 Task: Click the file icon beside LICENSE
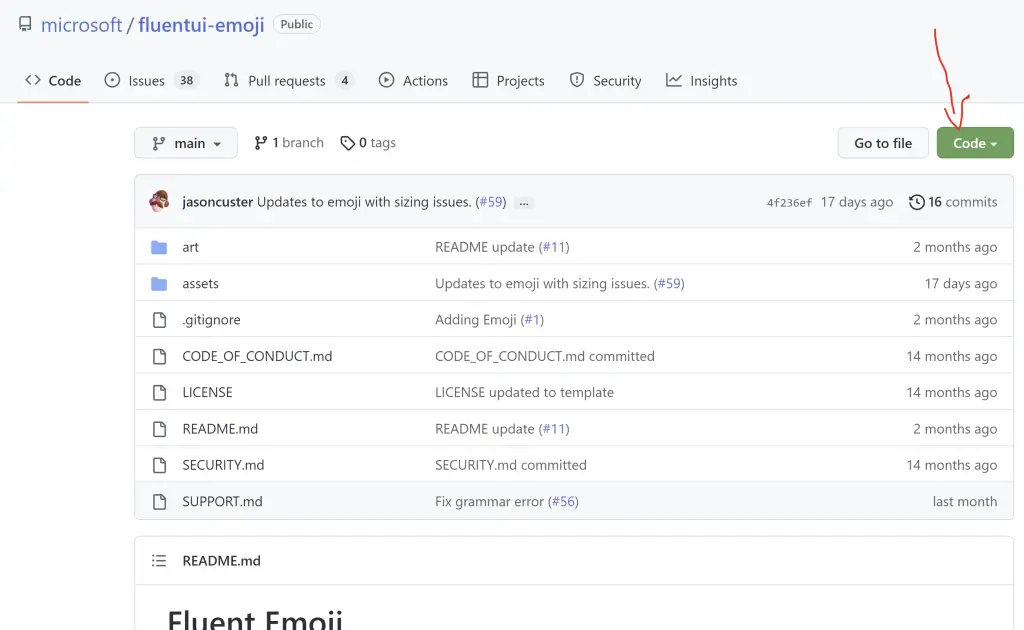159,392
